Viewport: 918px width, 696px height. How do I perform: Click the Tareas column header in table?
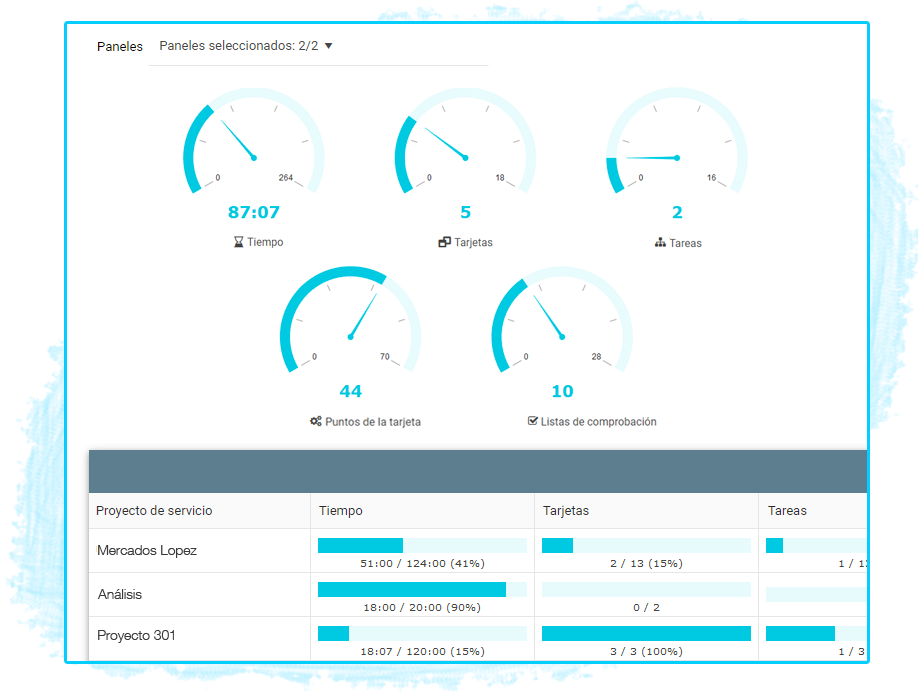[x=787, y=510]
